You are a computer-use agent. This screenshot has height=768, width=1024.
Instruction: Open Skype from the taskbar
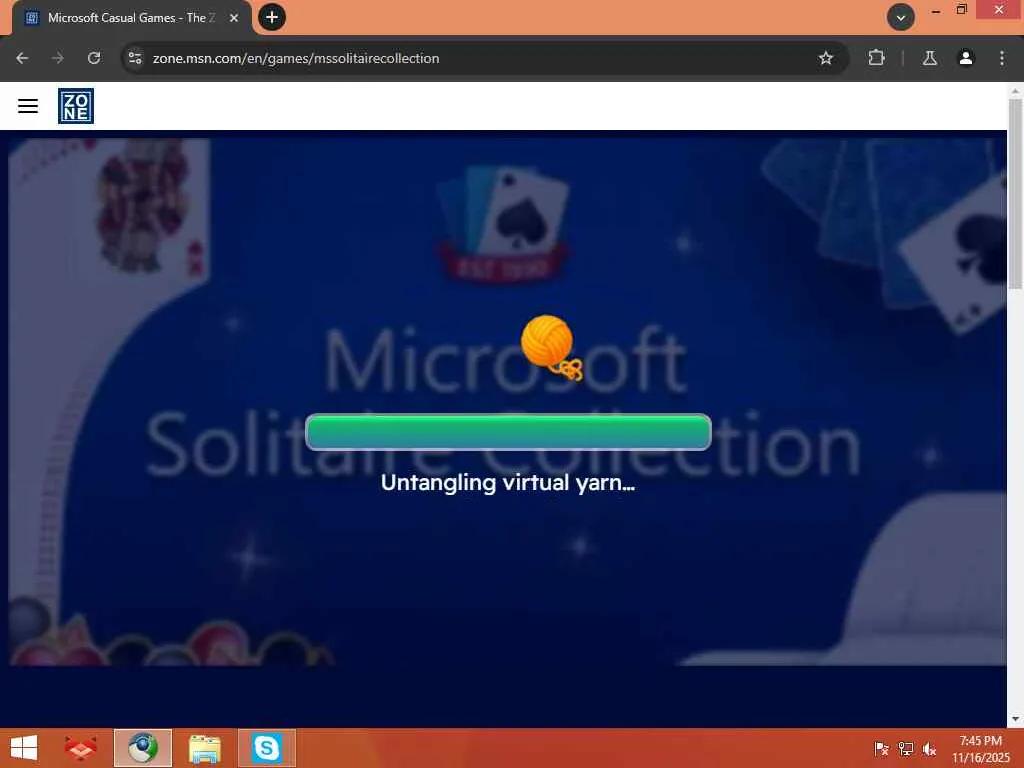tap(266, 748)
